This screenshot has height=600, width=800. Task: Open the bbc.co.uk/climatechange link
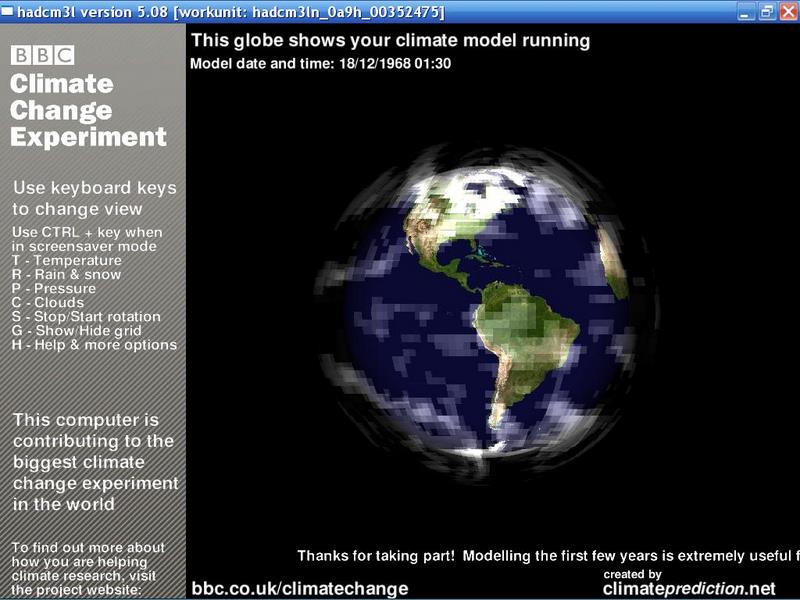click(300, 588)
